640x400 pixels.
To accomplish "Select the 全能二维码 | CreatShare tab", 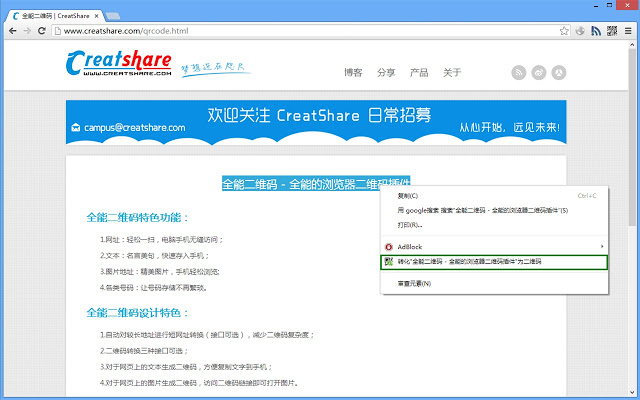I will [55, 16].
